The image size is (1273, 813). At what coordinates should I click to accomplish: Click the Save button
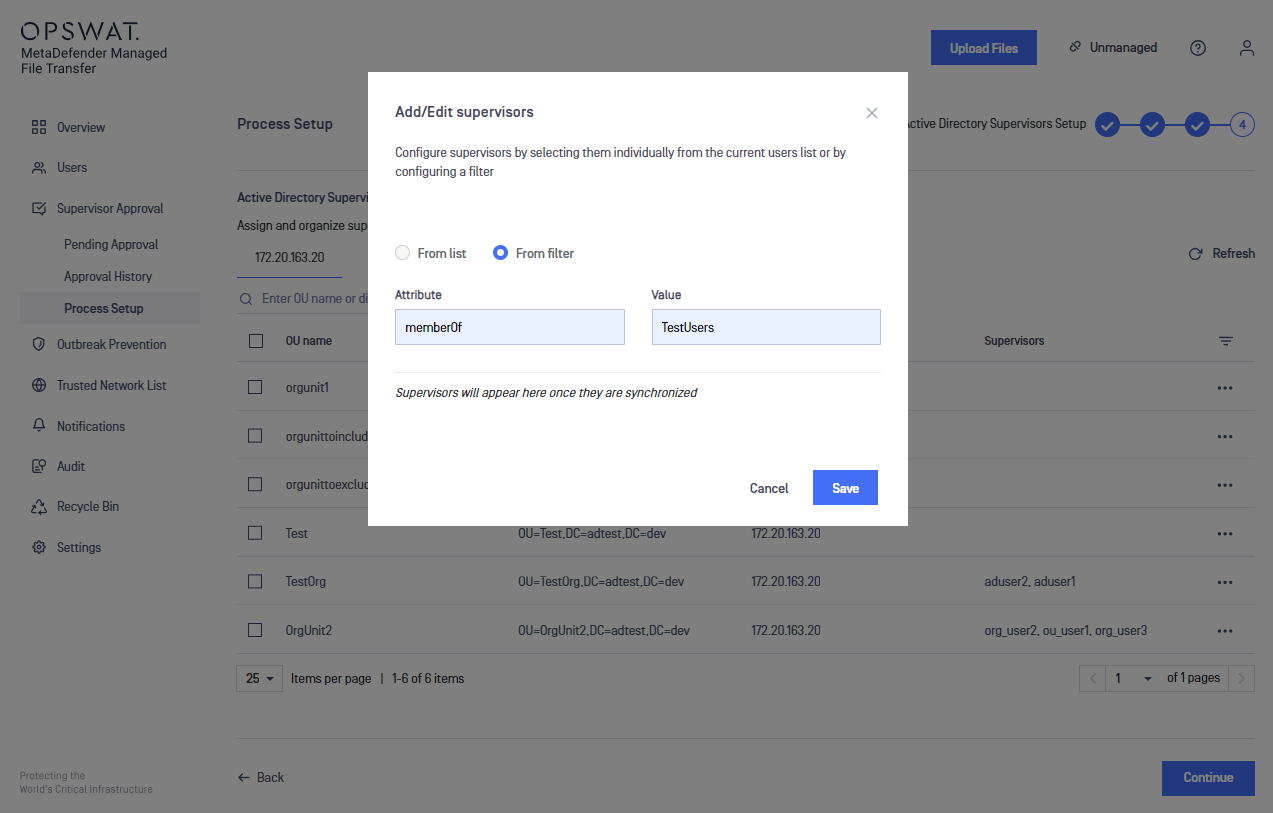click(845, 488)
